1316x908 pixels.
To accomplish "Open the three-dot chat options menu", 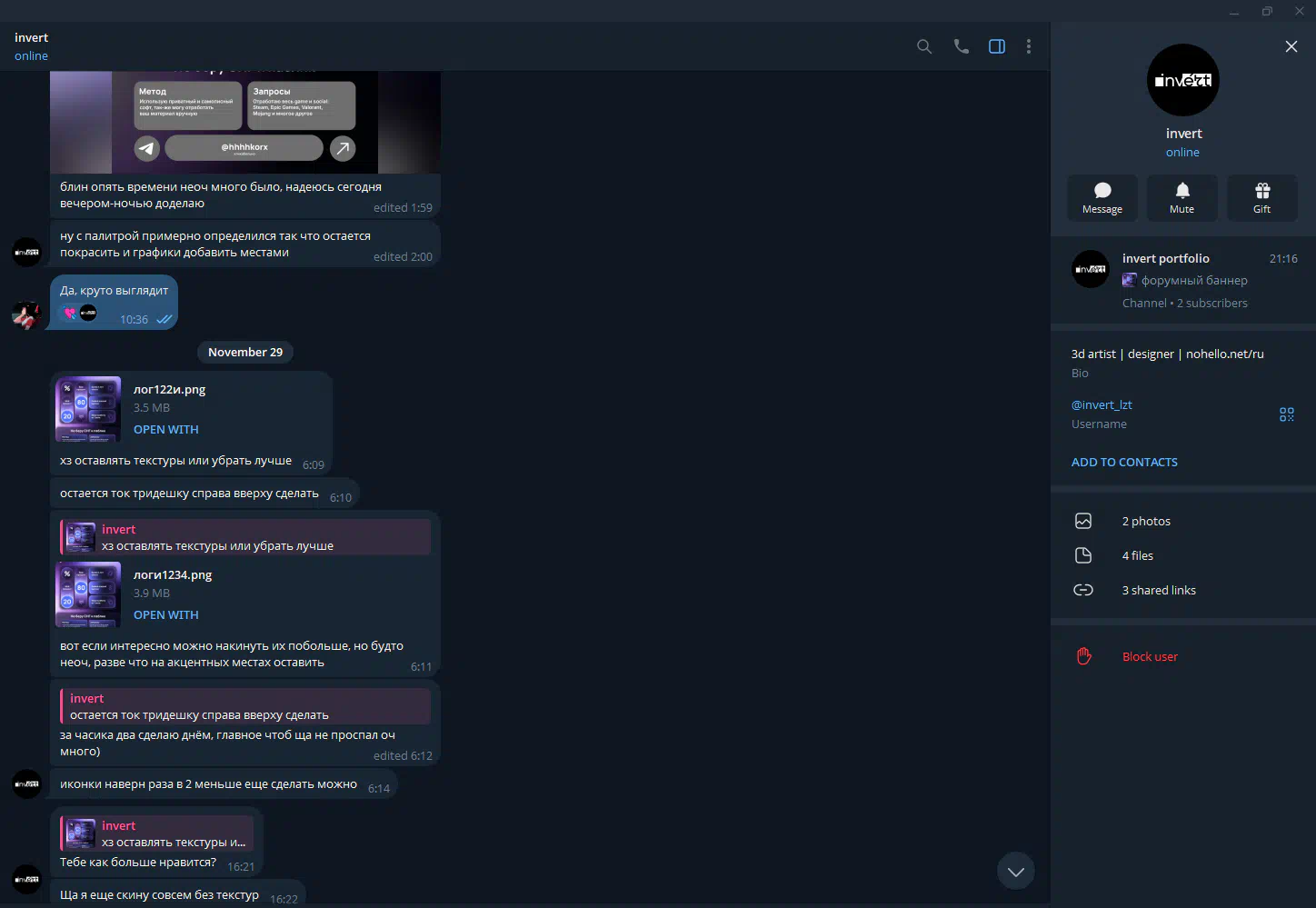I will [x=1029, y=46].
